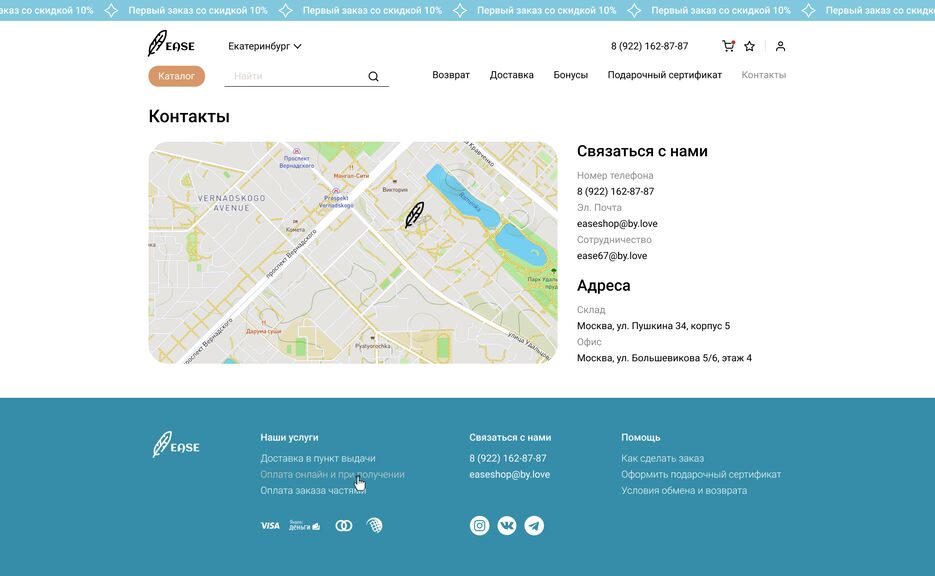The height and width of the screenshot is (576, 935).
Task: Open the Как сделать заказ help link
Action: (662, 458)
